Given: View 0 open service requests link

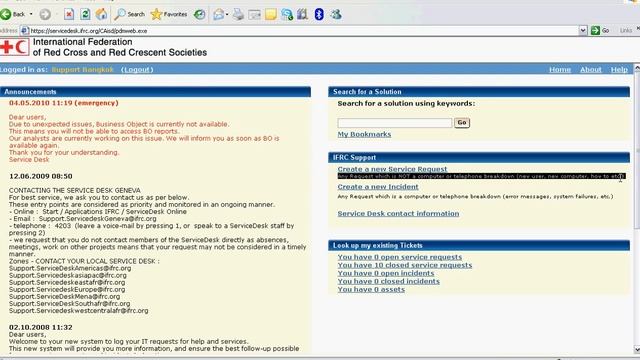Looking at the screenshot, I should point(400,257).
